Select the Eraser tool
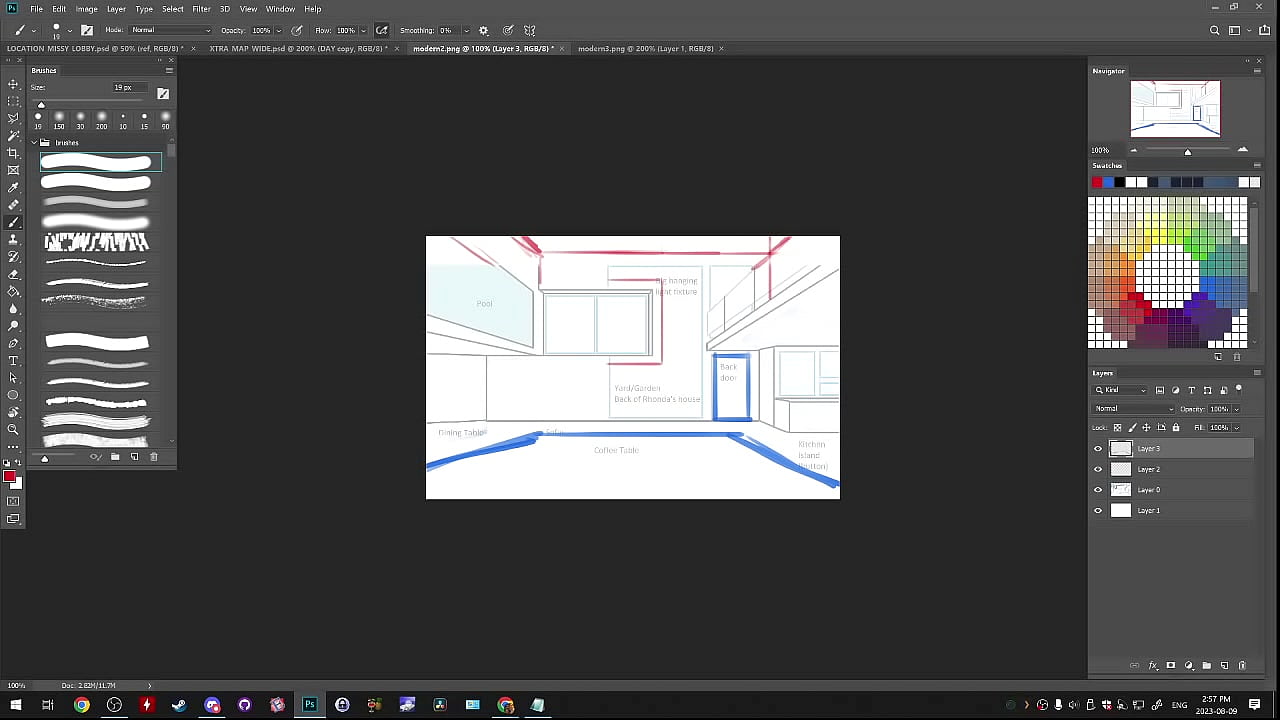The width and height of the screenshot is (1280, 720). (13, 274)
